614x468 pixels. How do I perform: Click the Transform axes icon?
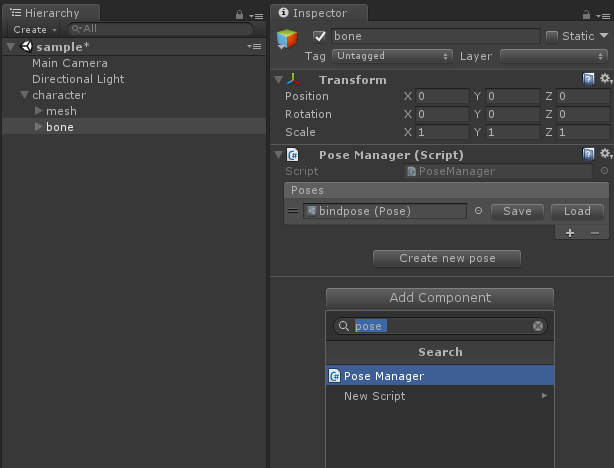(x=293, y=80)
